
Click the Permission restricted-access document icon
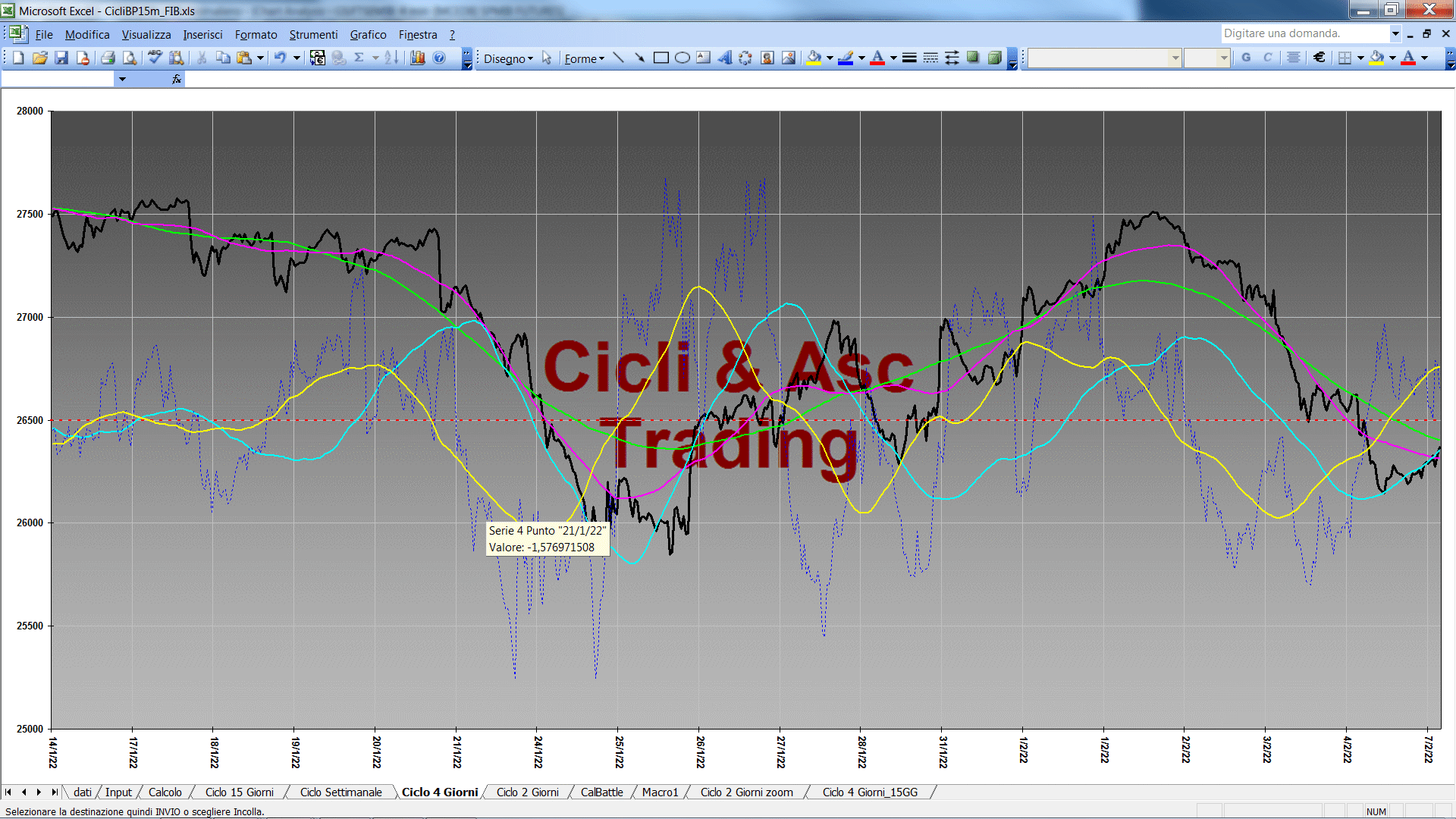83,58
